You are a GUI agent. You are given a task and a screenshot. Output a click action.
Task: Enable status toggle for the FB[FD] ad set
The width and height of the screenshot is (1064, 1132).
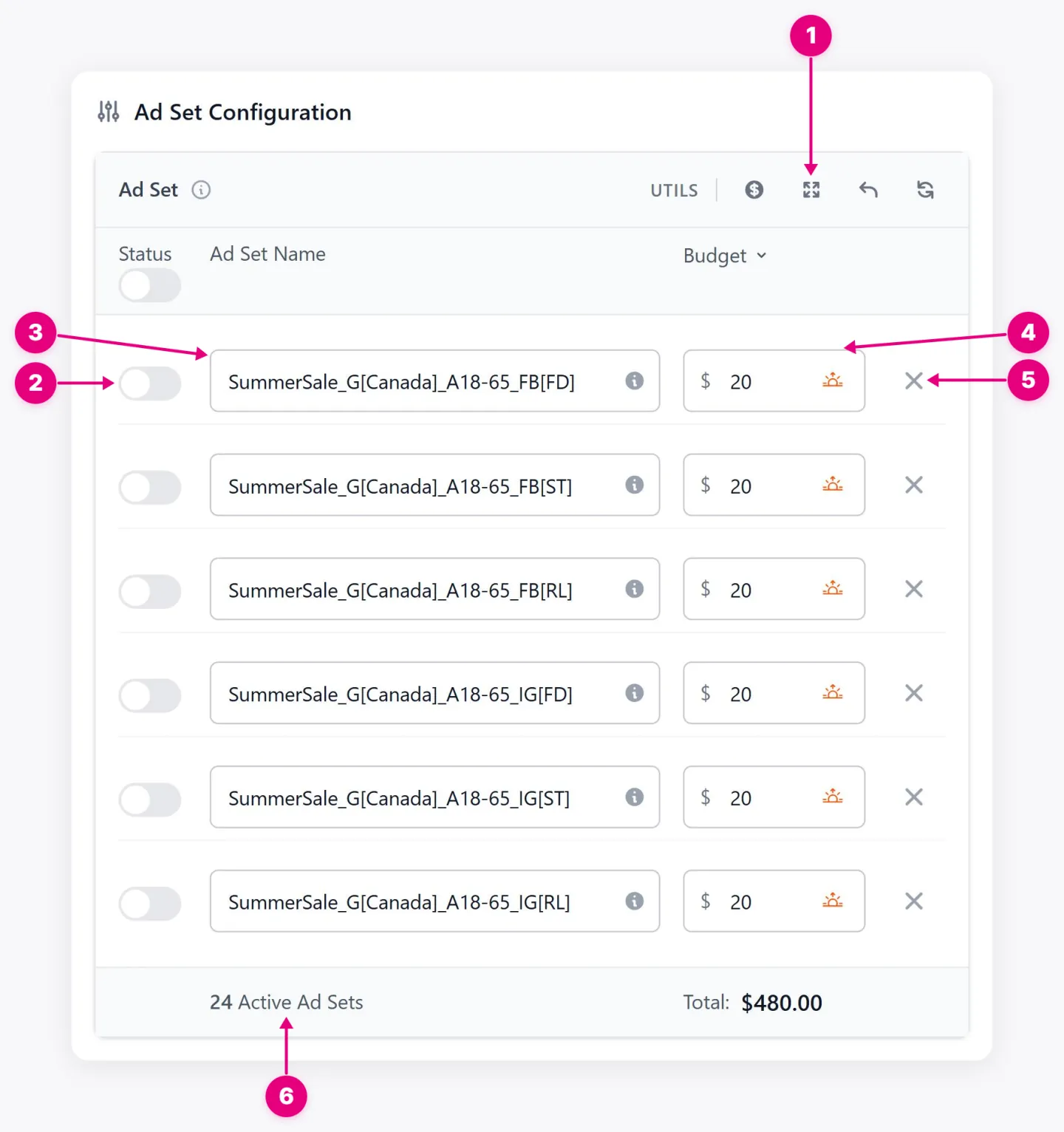click(x=150, y=383)
